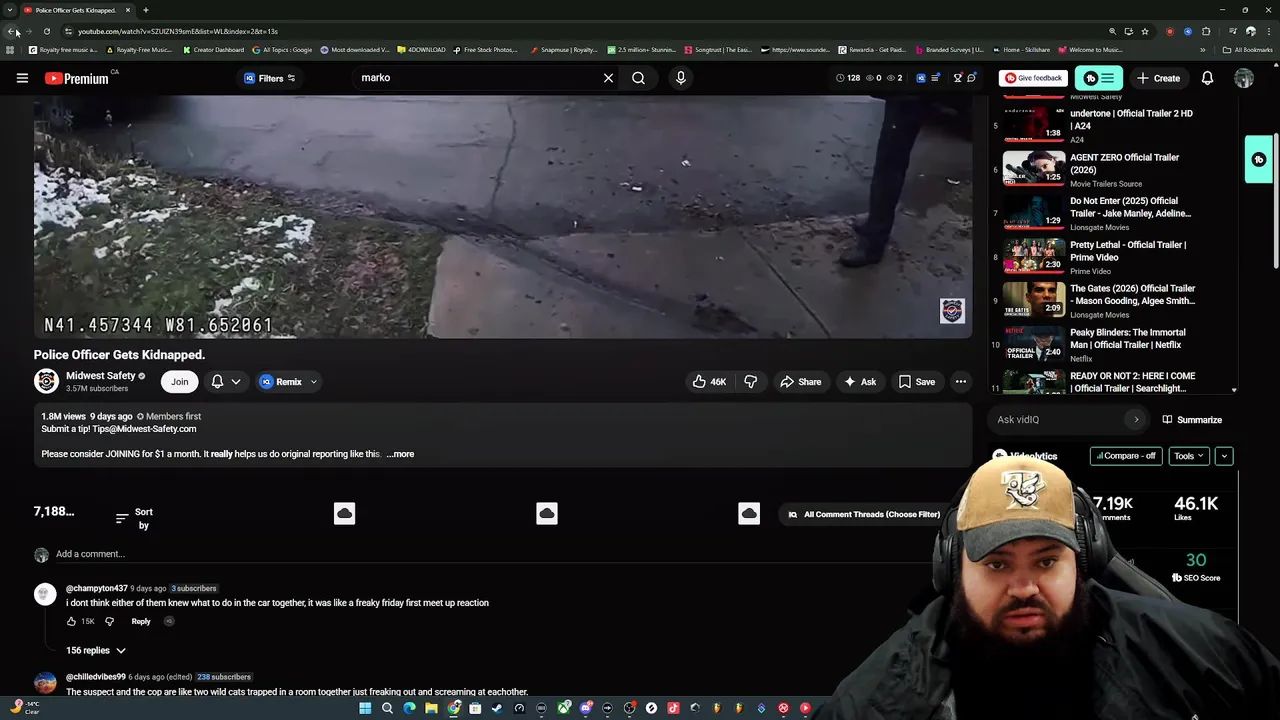Image resolution: width=1280 pixels, height=720 pixels.
Task: Open account avatar menu
Action: pos(1244,78)
